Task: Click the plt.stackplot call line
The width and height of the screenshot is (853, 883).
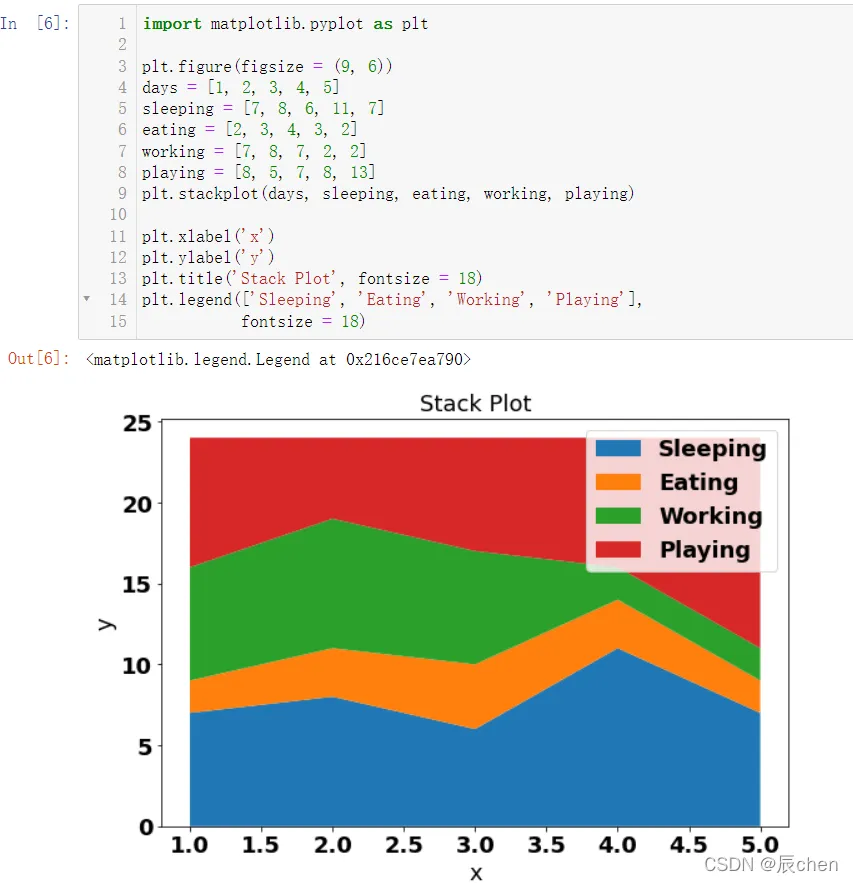Action: click(x=388, y=194)
